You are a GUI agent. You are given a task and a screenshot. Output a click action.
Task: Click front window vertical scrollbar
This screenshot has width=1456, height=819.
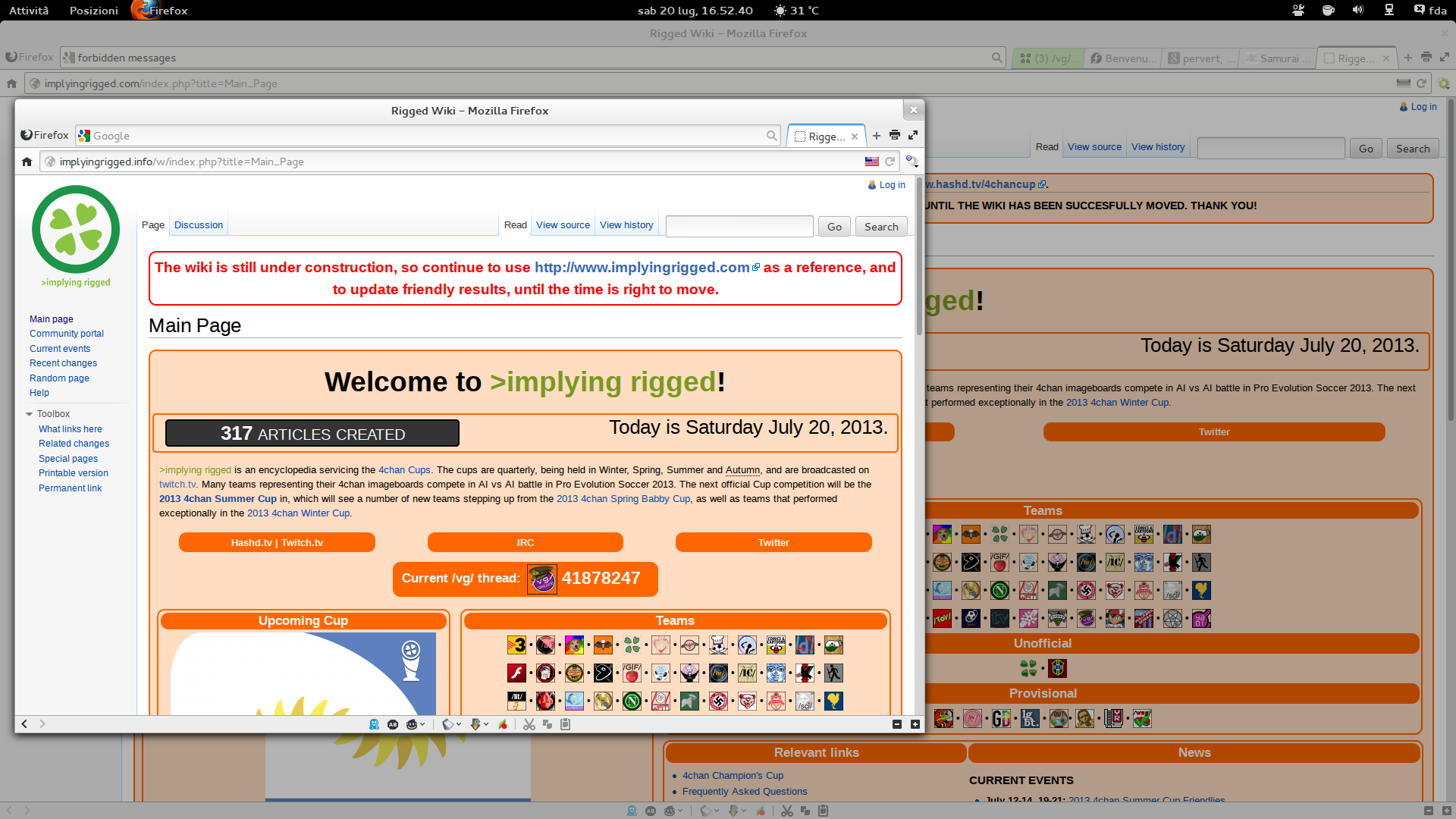(x=919, y=258)
